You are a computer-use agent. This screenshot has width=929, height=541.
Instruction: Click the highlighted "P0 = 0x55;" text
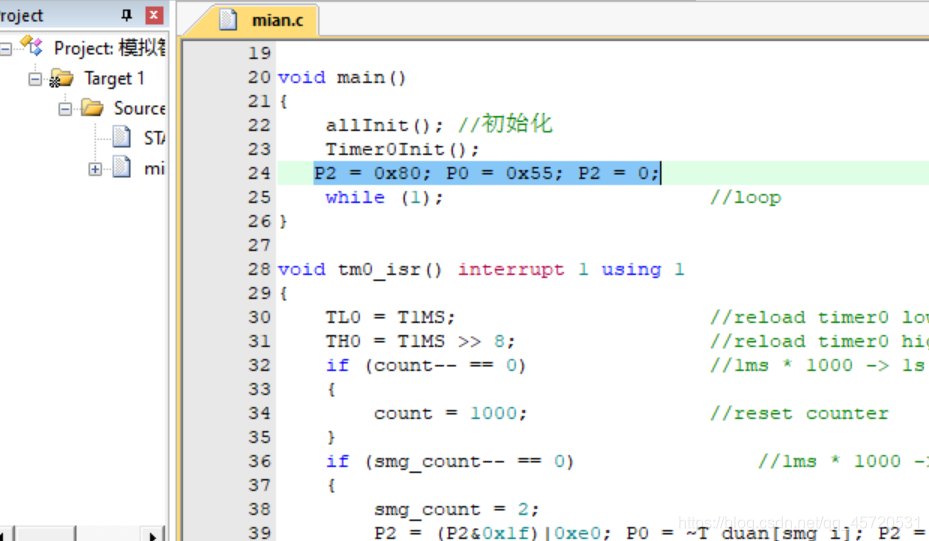pos(504,173)
